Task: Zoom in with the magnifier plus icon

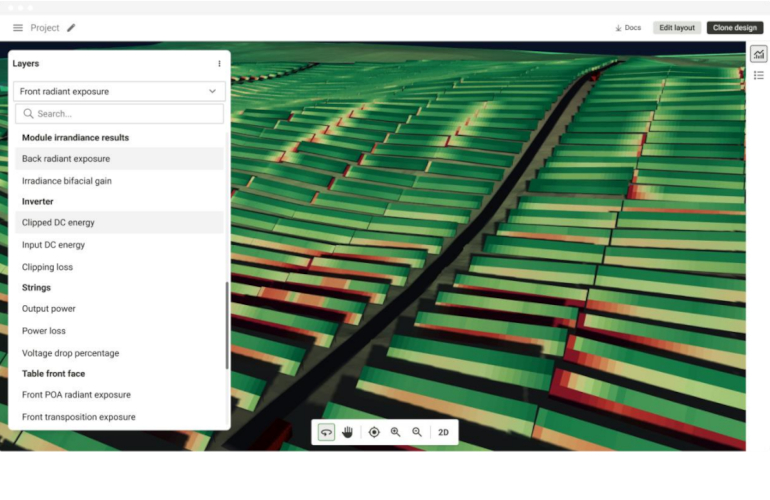Action: (396, 432)
